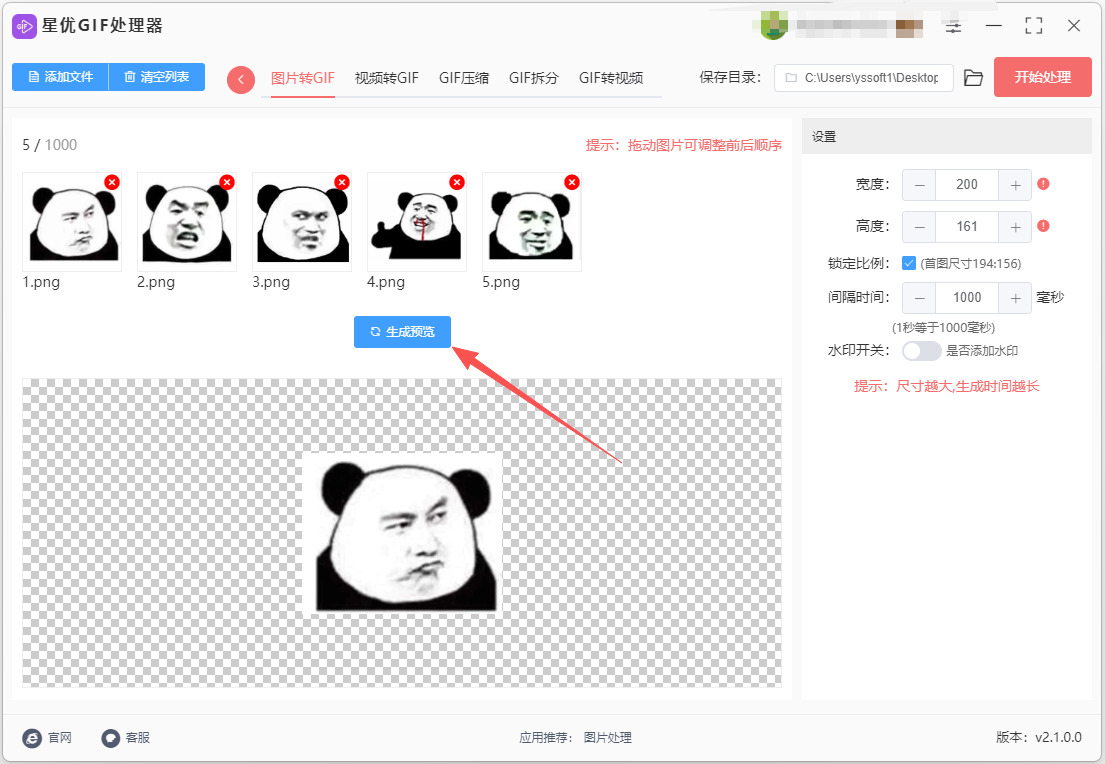1105x764 pixels.
Task: Select the 3.png thumbnail
Action: [302, 222]
